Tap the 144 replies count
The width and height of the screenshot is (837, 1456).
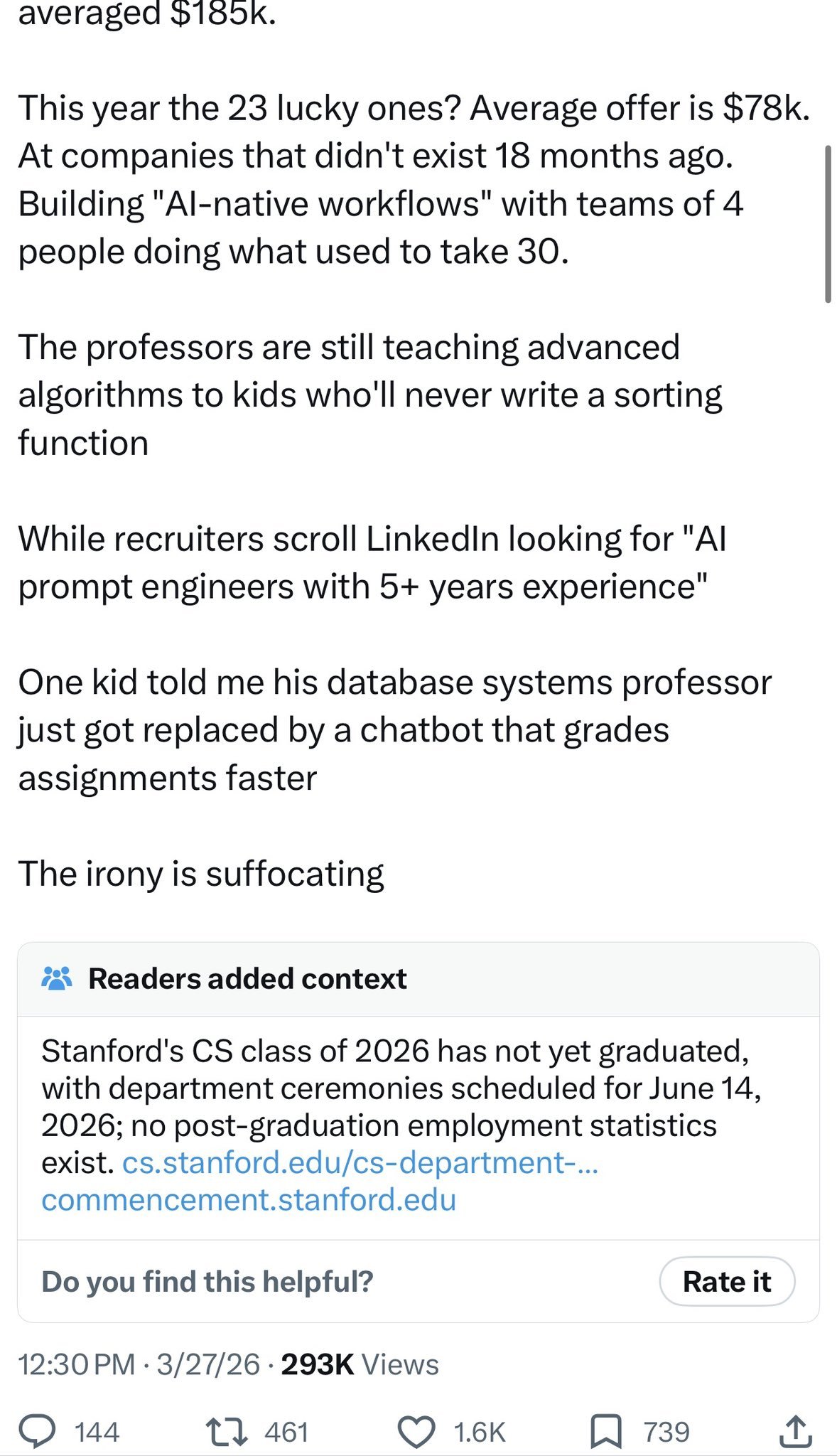click(x=97, y=1432)
